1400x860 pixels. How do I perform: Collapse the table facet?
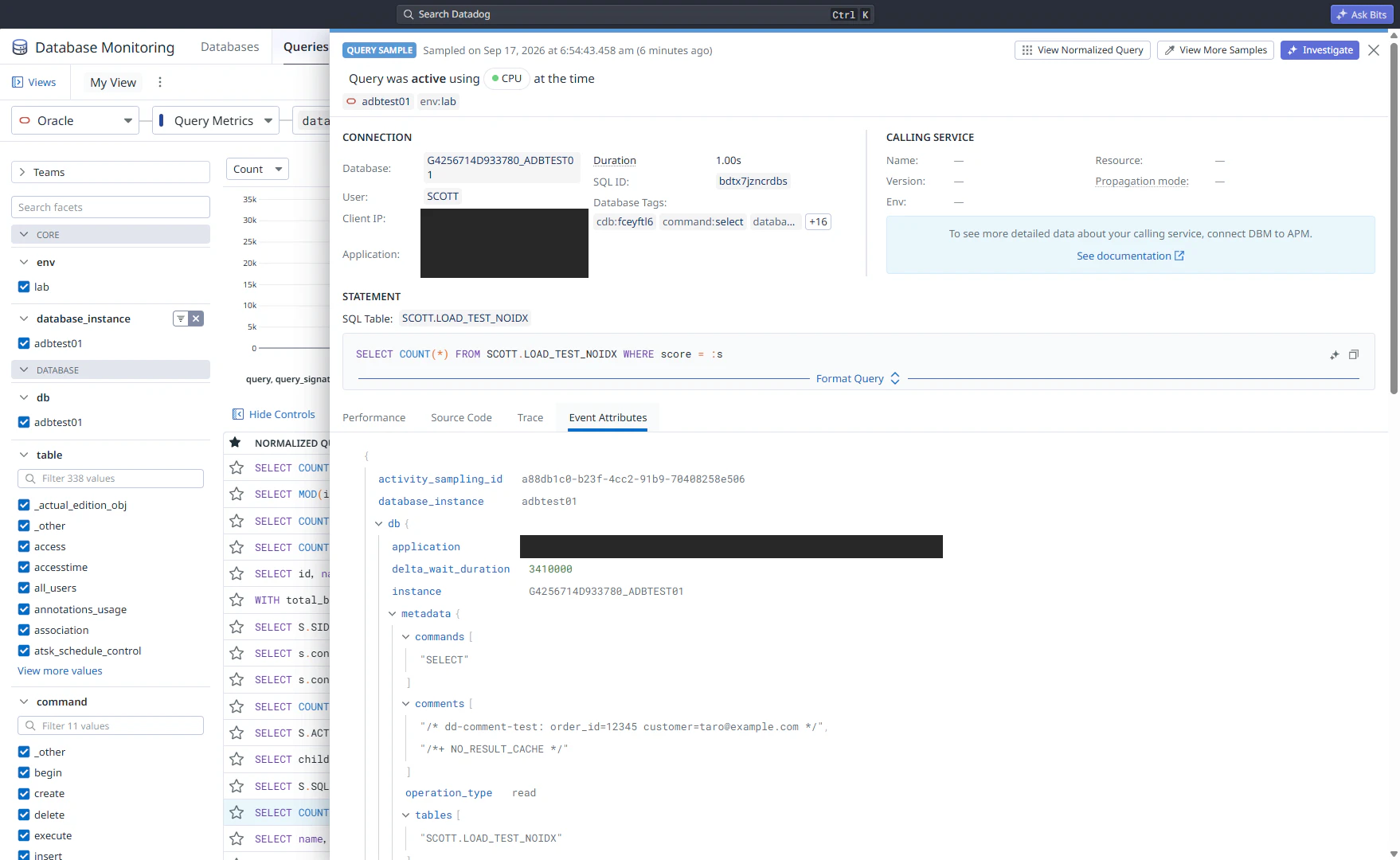coord(23,455)
